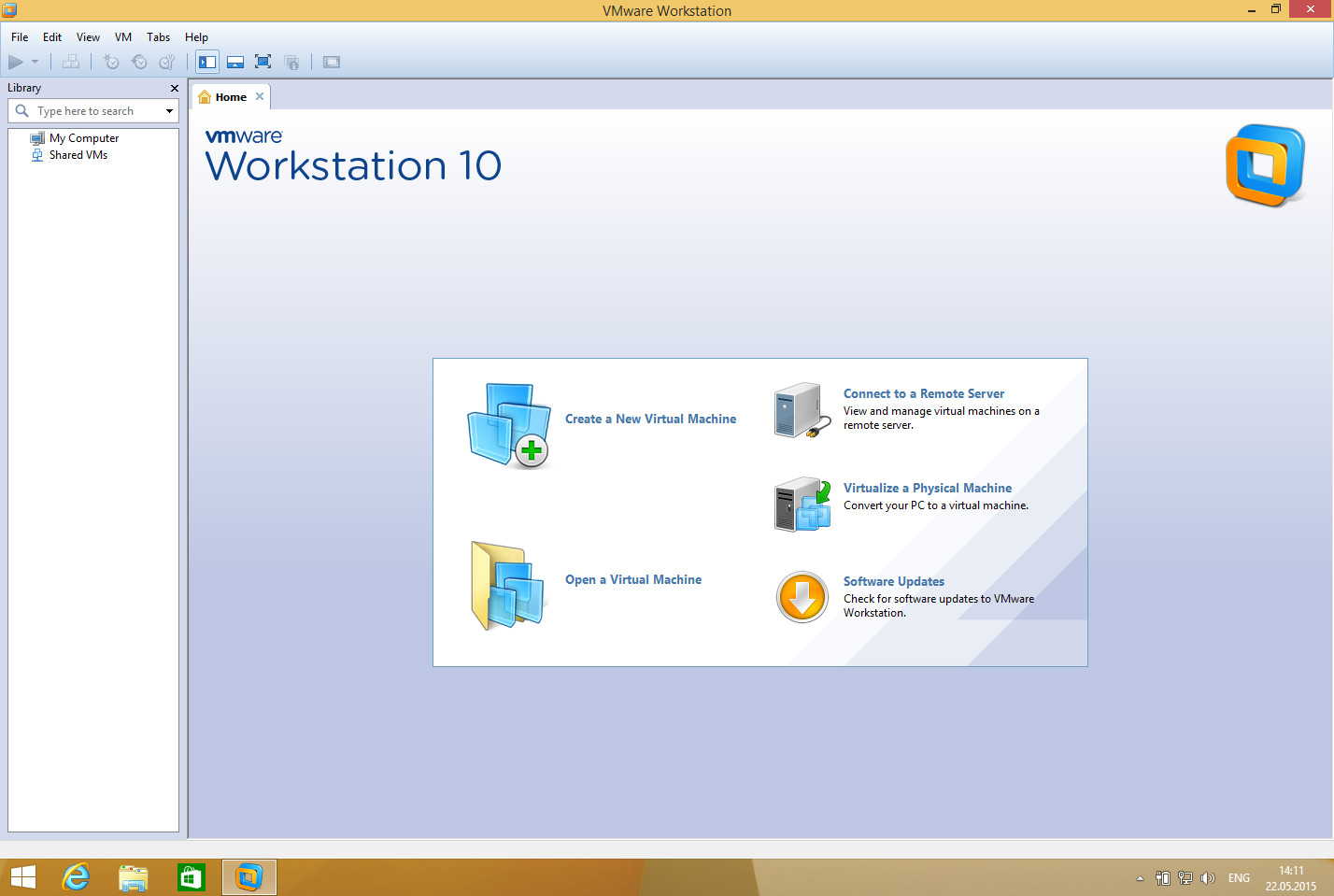The height and width of the screenshot is (896, 1334).
Task: Click the Send Ctrl+Alt+Del toolbar icon
Action: [x=71, y=63]
